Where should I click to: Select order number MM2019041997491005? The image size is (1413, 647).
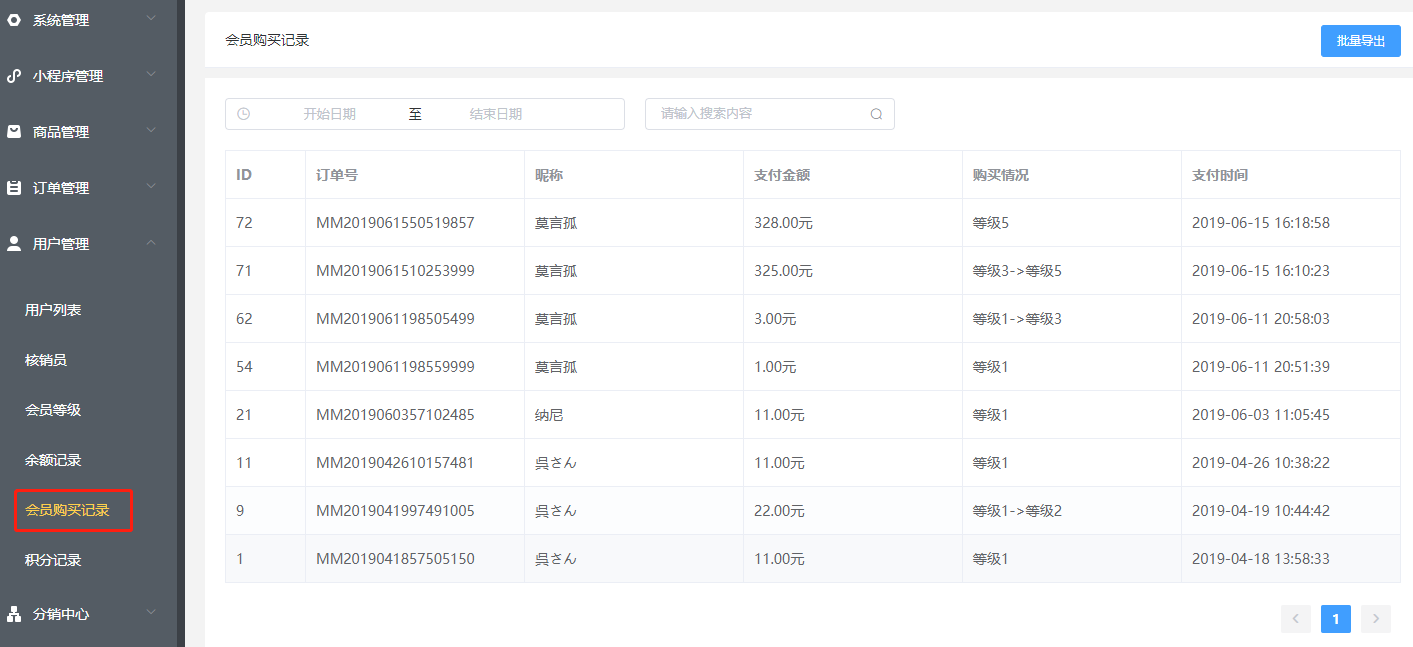[395, 511]
